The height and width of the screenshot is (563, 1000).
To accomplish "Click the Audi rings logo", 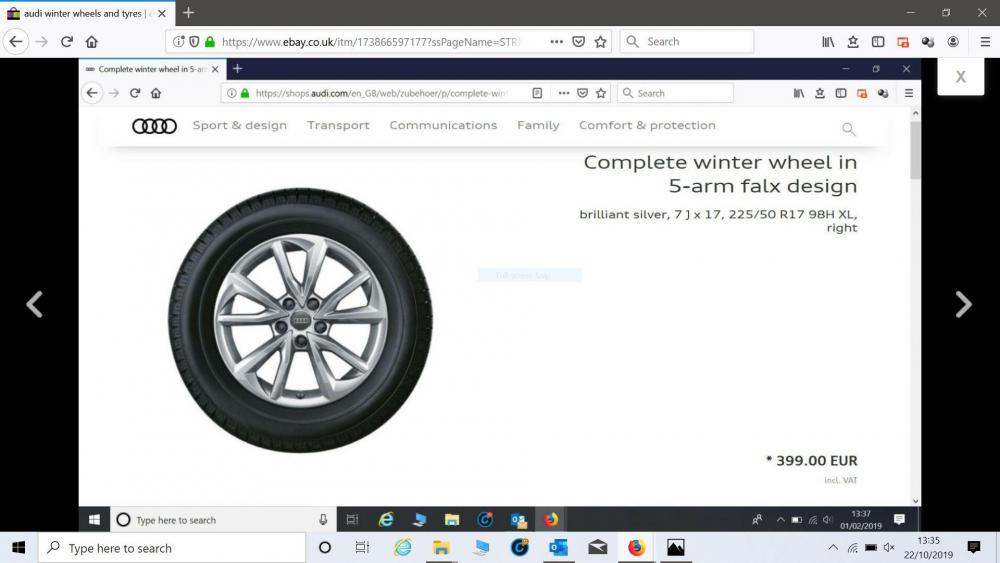I will click(x=154, y=126).
